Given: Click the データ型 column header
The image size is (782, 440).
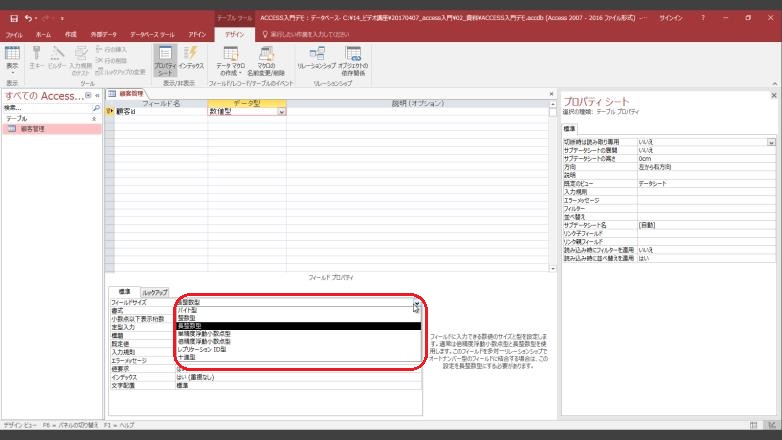Looking at the screenshot, I should (x=247, y=103).
